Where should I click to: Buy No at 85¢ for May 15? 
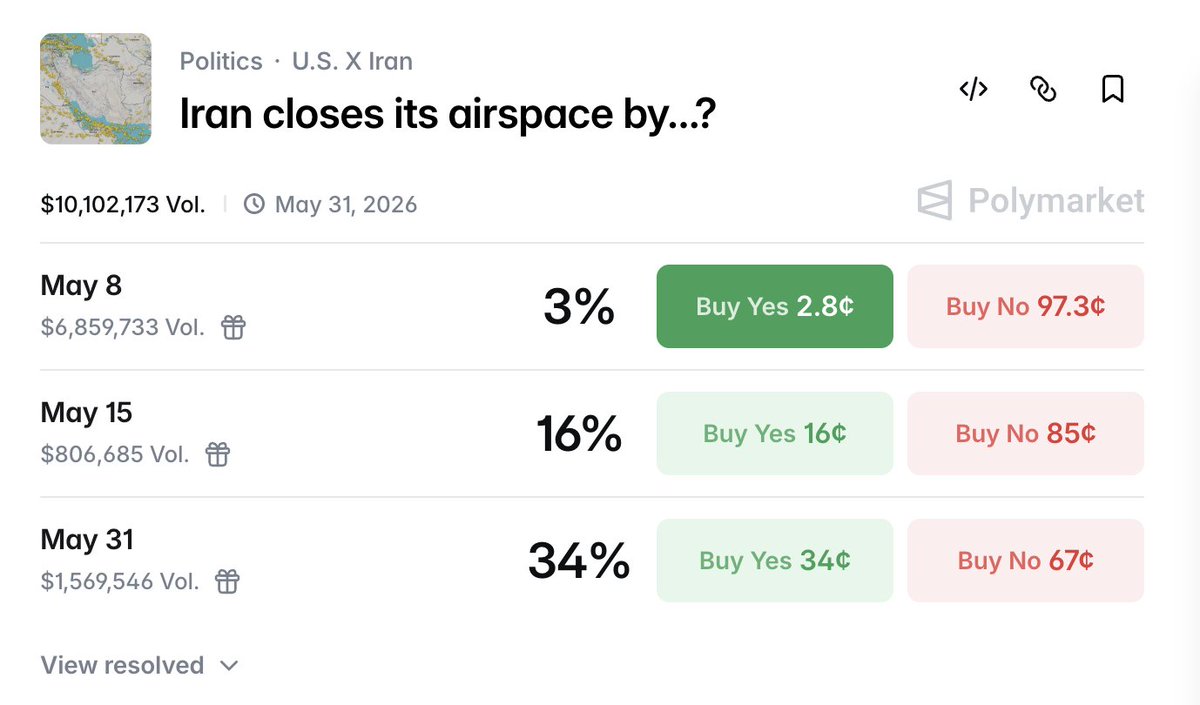[1025, 433]
